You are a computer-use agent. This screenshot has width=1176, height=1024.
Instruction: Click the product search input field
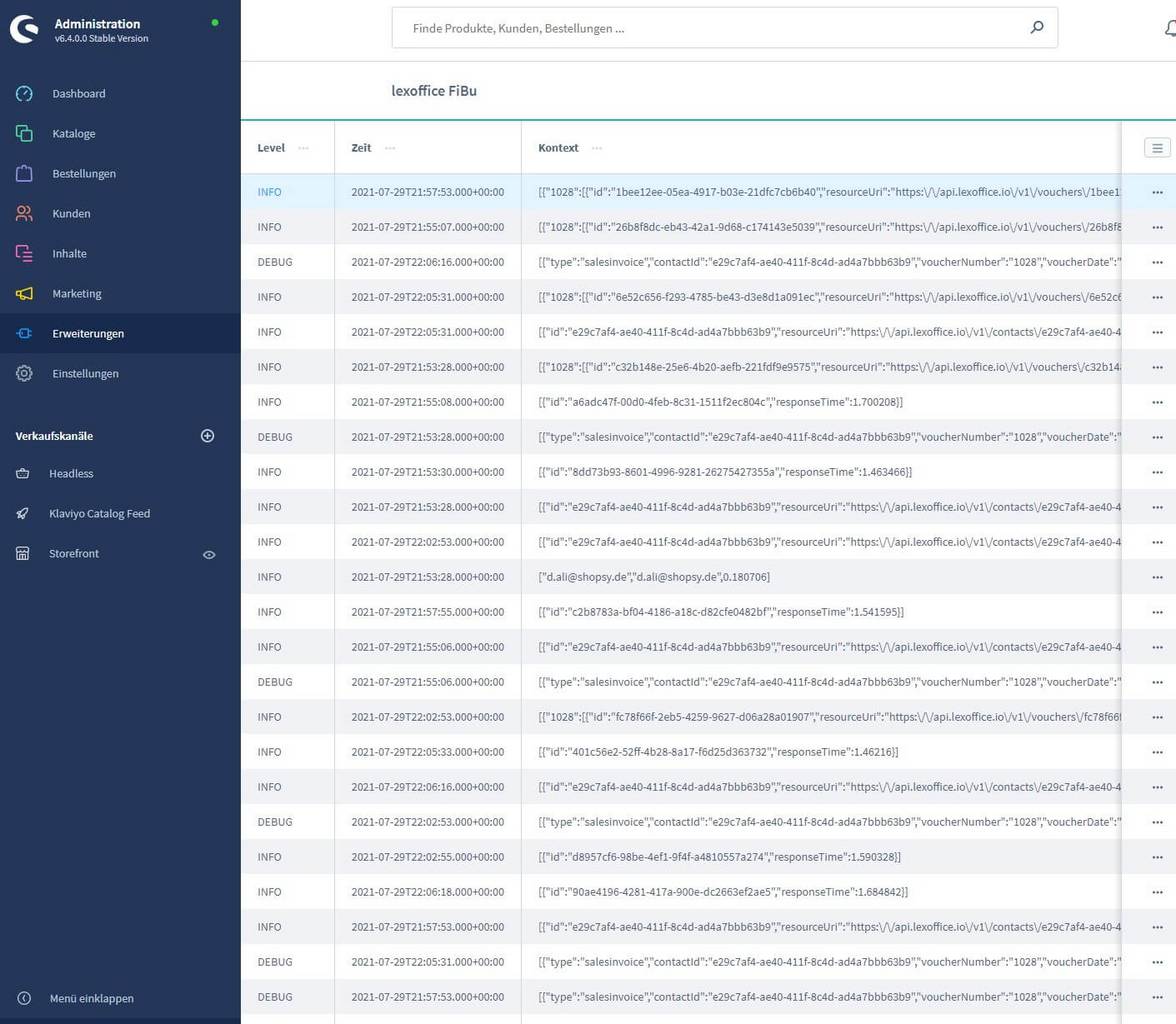coord(710,28)
